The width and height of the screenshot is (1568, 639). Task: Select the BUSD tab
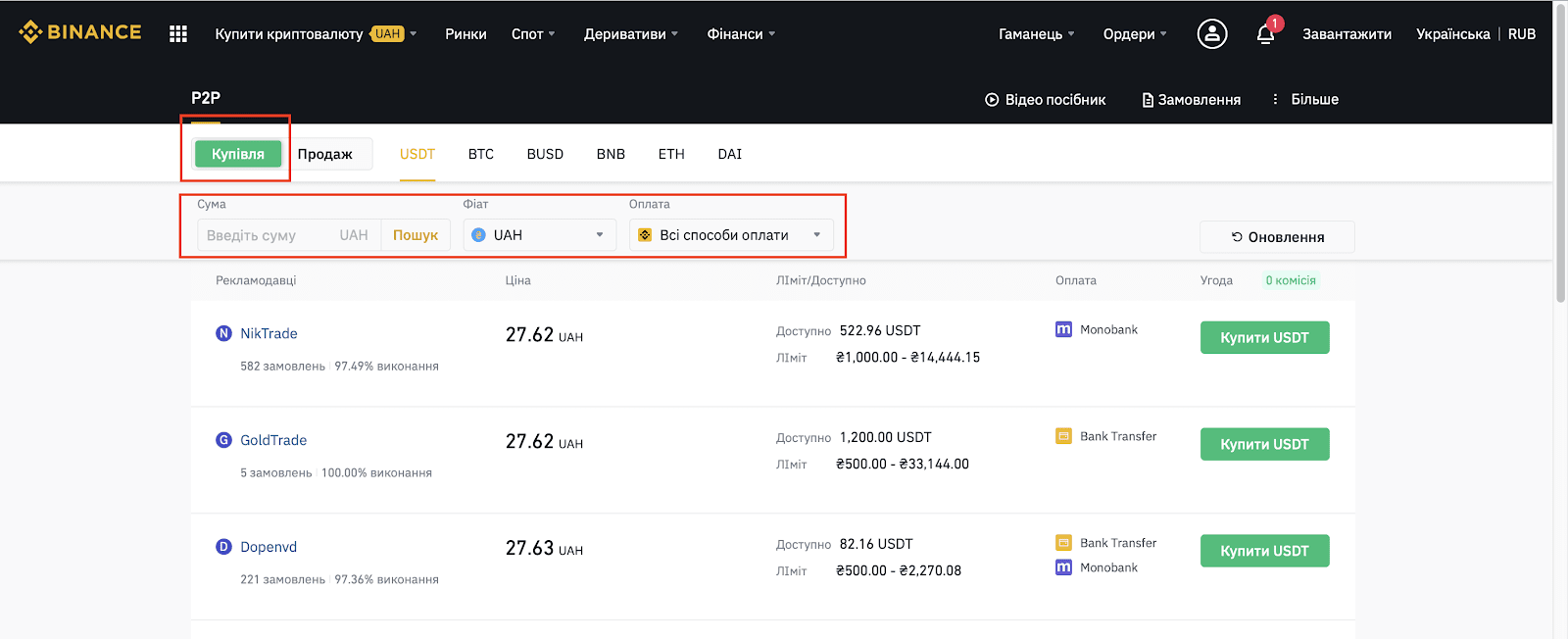click(x=545, y=154)
